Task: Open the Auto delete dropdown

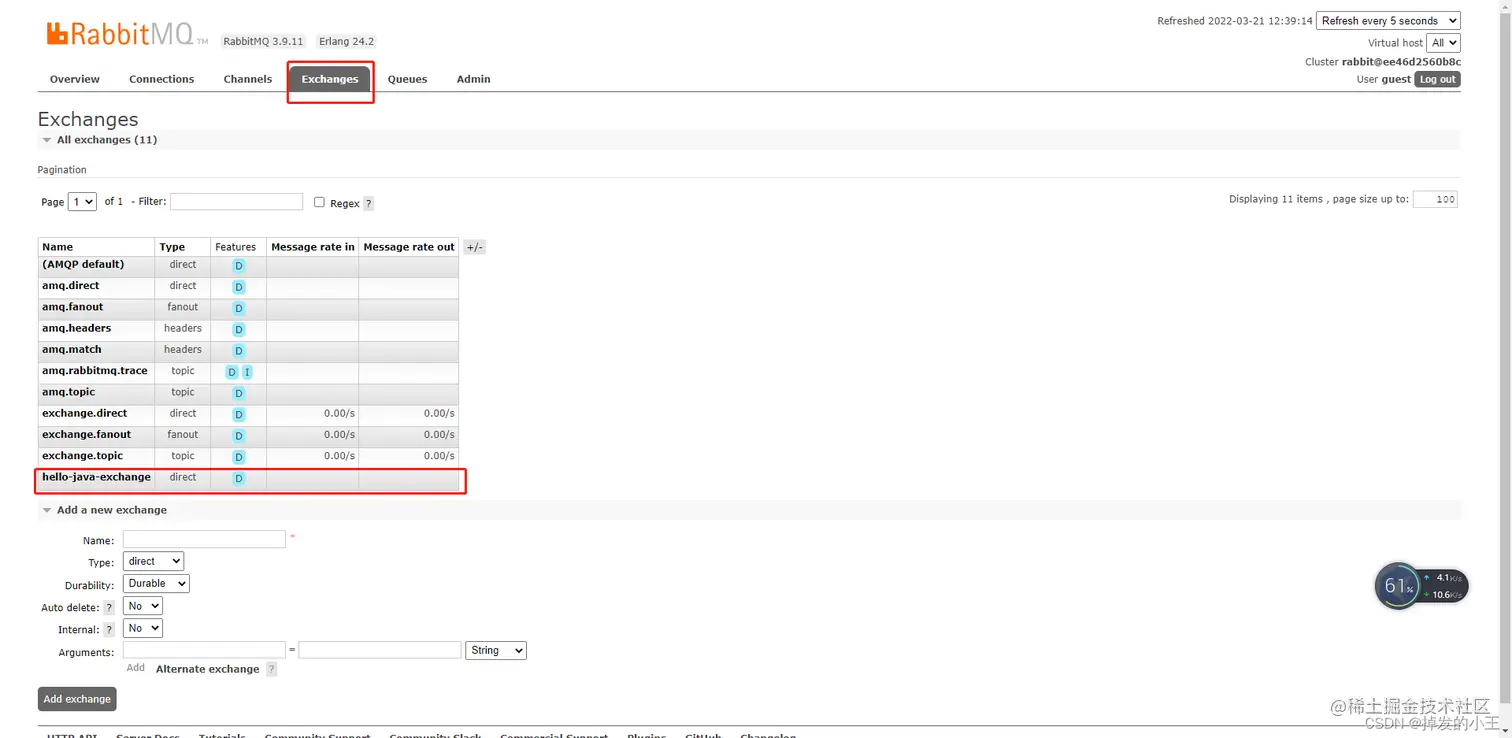Action: click(x=142, y=607)
